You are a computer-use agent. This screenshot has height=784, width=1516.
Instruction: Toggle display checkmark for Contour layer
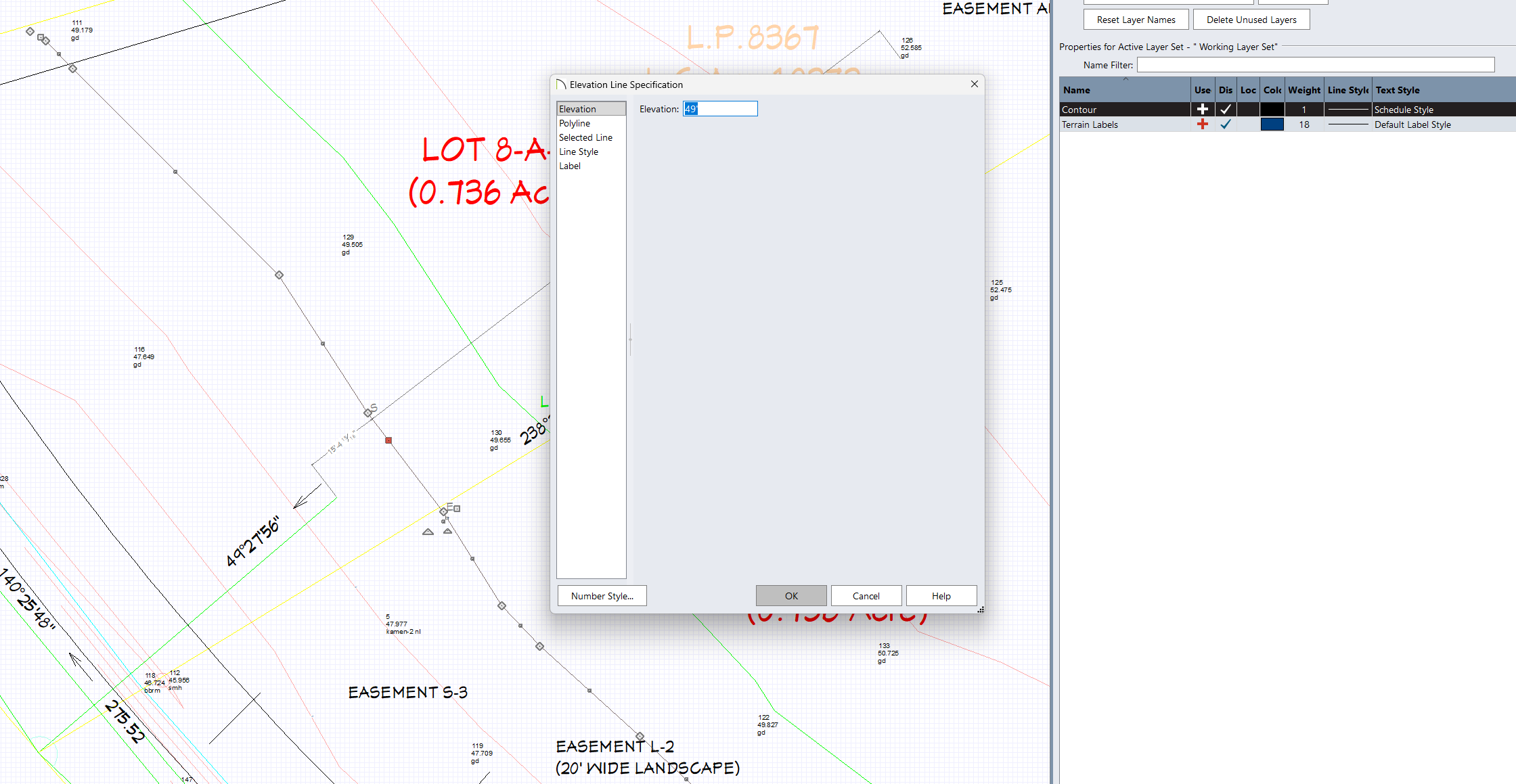[1225, 110]
